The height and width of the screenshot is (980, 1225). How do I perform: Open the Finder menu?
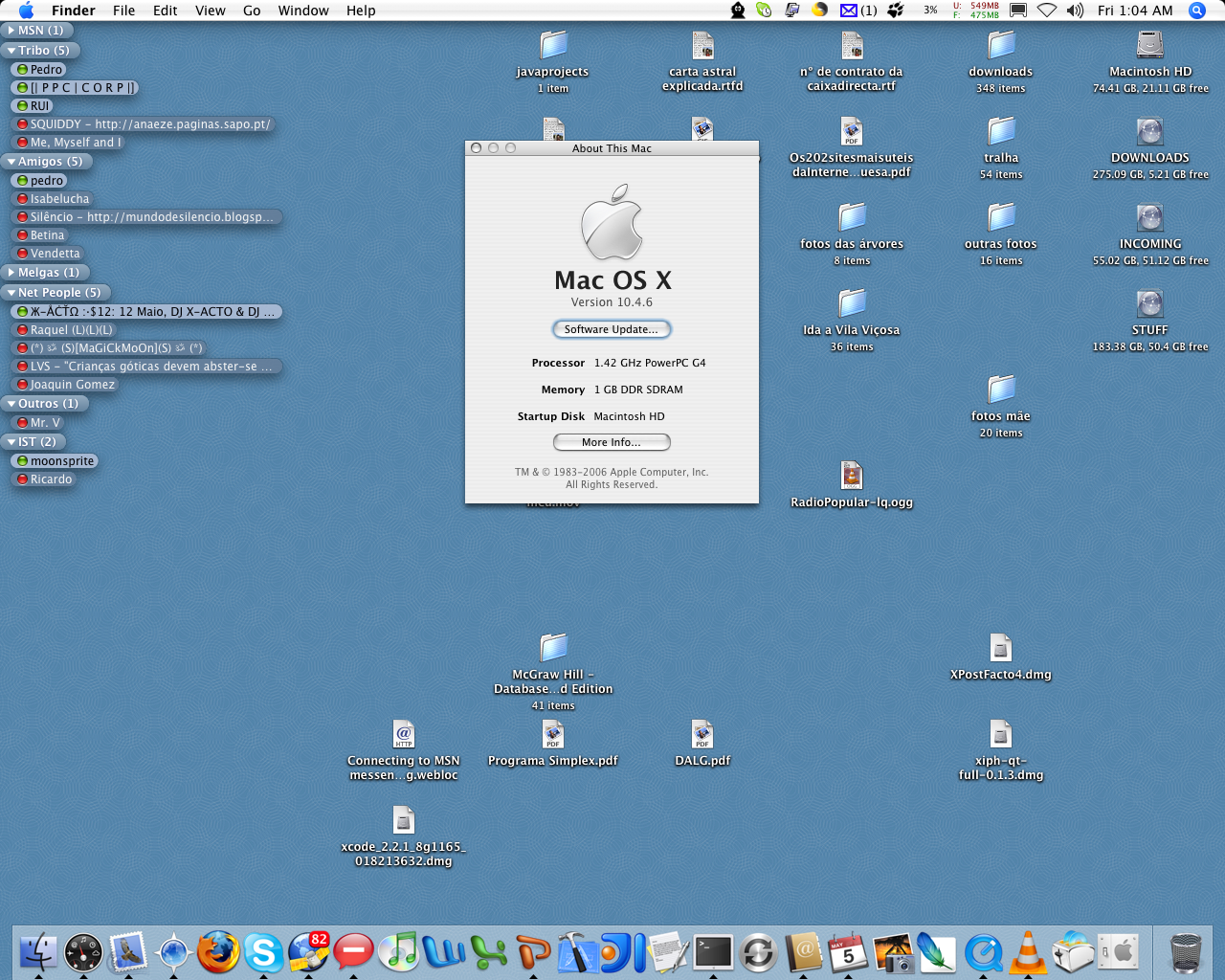[73, 11]
